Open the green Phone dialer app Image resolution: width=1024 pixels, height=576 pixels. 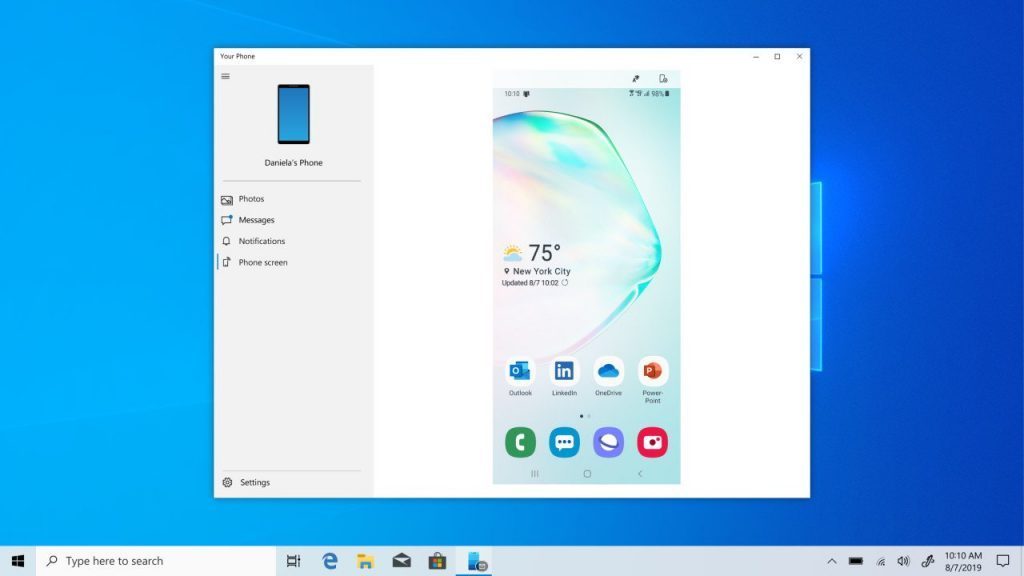pos(520,442)
